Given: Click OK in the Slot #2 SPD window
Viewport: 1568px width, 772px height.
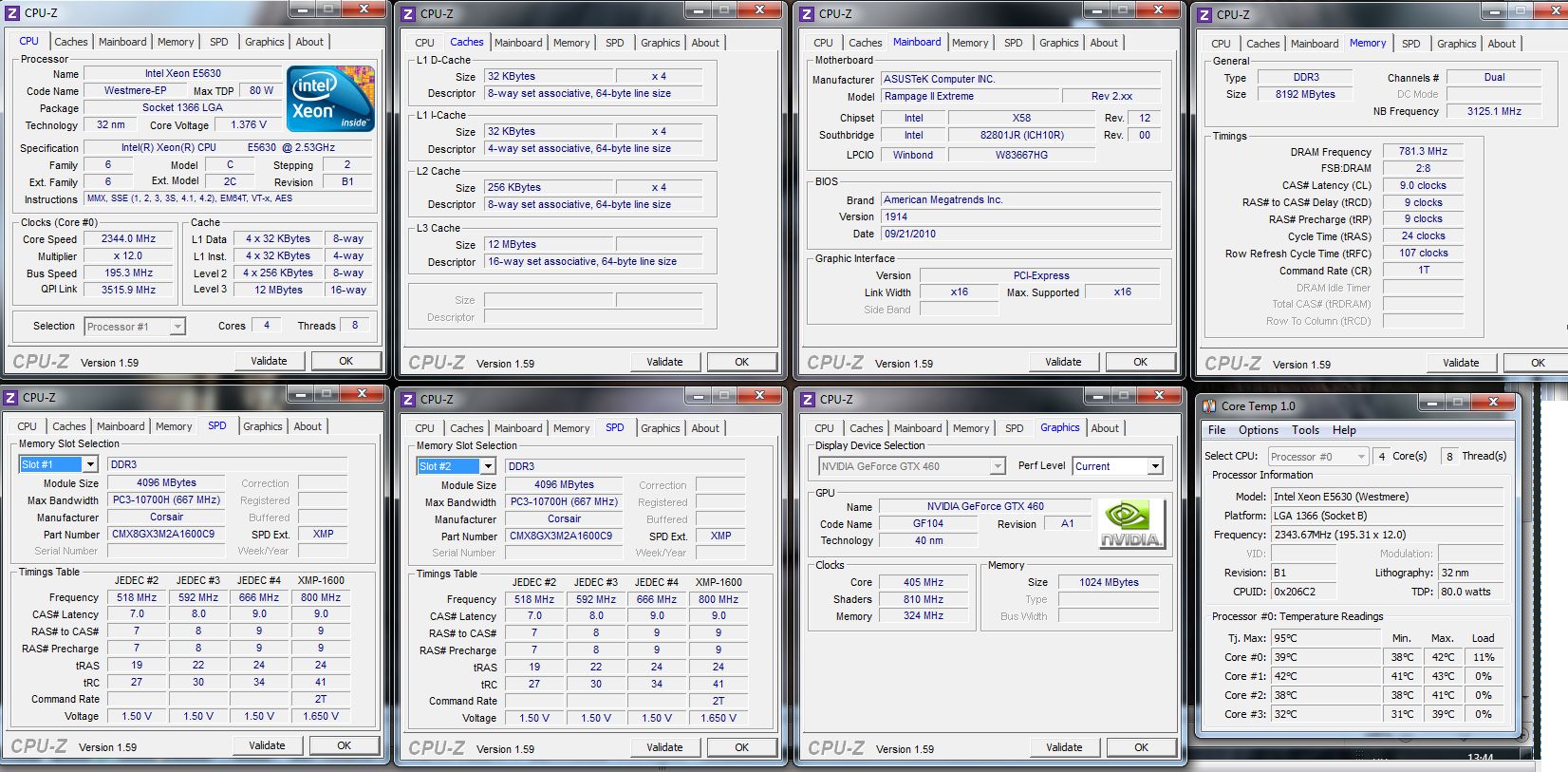Looking at the screenshot, I should [x=742, y=747].
